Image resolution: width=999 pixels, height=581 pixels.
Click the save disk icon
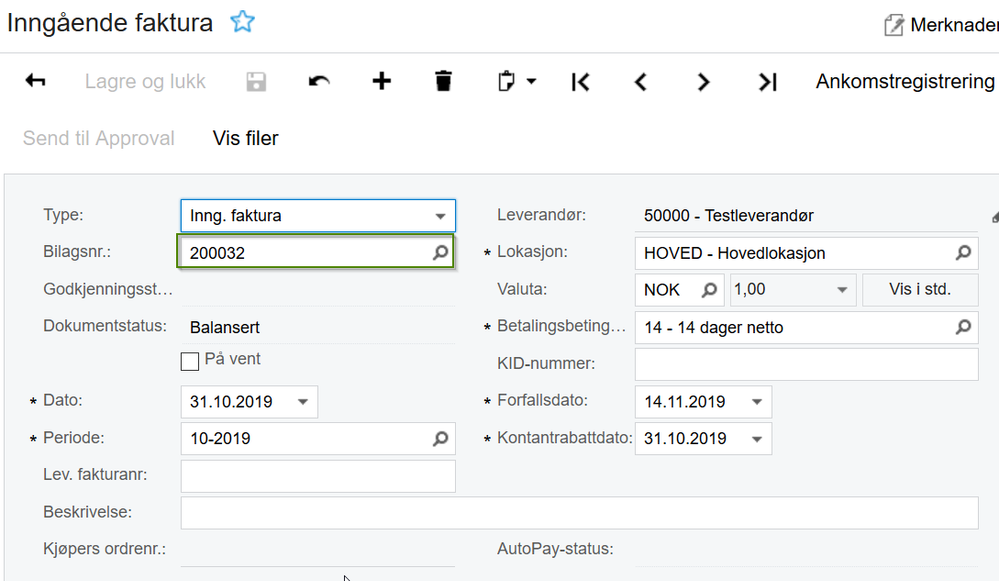(x=256, y=82)
